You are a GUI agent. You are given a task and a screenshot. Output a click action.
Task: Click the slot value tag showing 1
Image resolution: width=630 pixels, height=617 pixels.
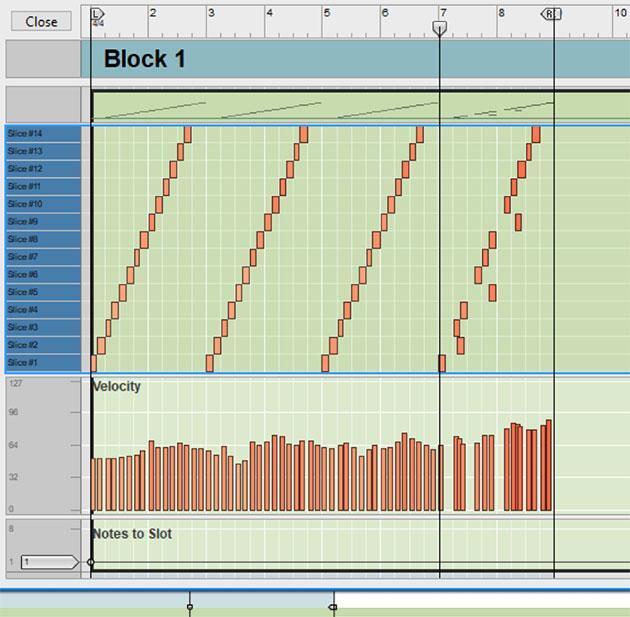(45, 562)
